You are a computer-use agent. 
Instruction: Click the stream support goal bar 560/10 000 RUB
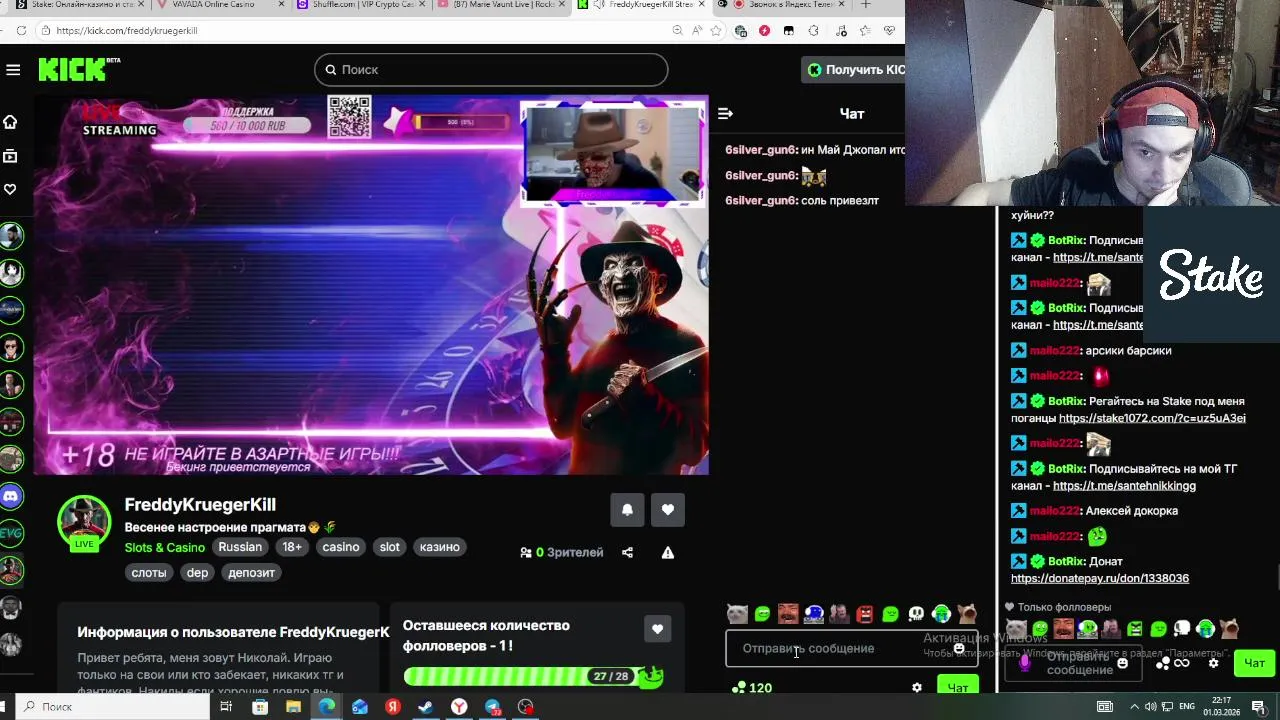tap(247, 125)
